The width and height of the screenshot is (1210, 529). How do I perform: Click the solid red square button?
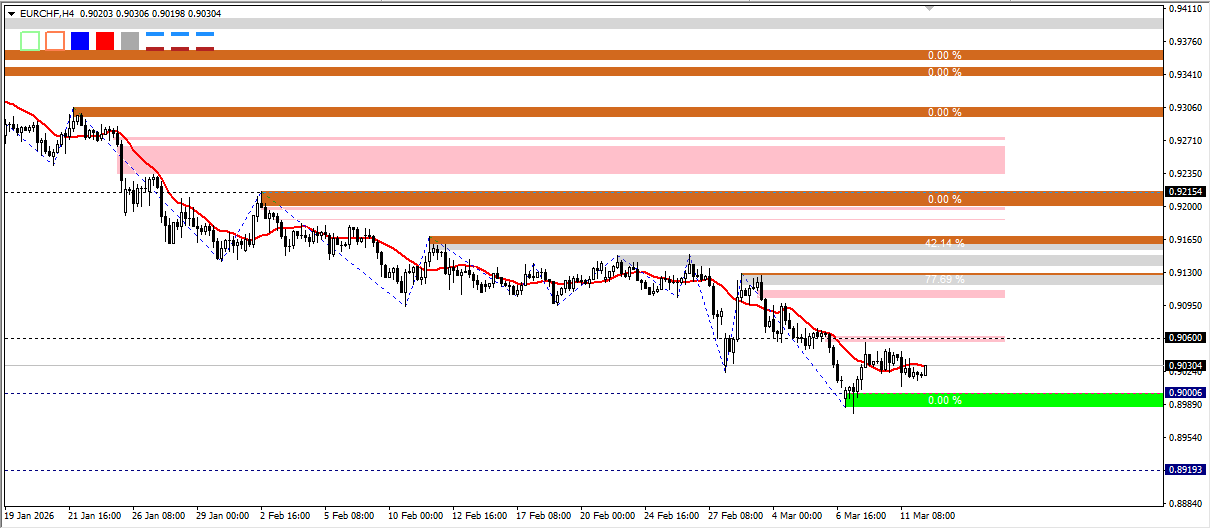point(105,41)
